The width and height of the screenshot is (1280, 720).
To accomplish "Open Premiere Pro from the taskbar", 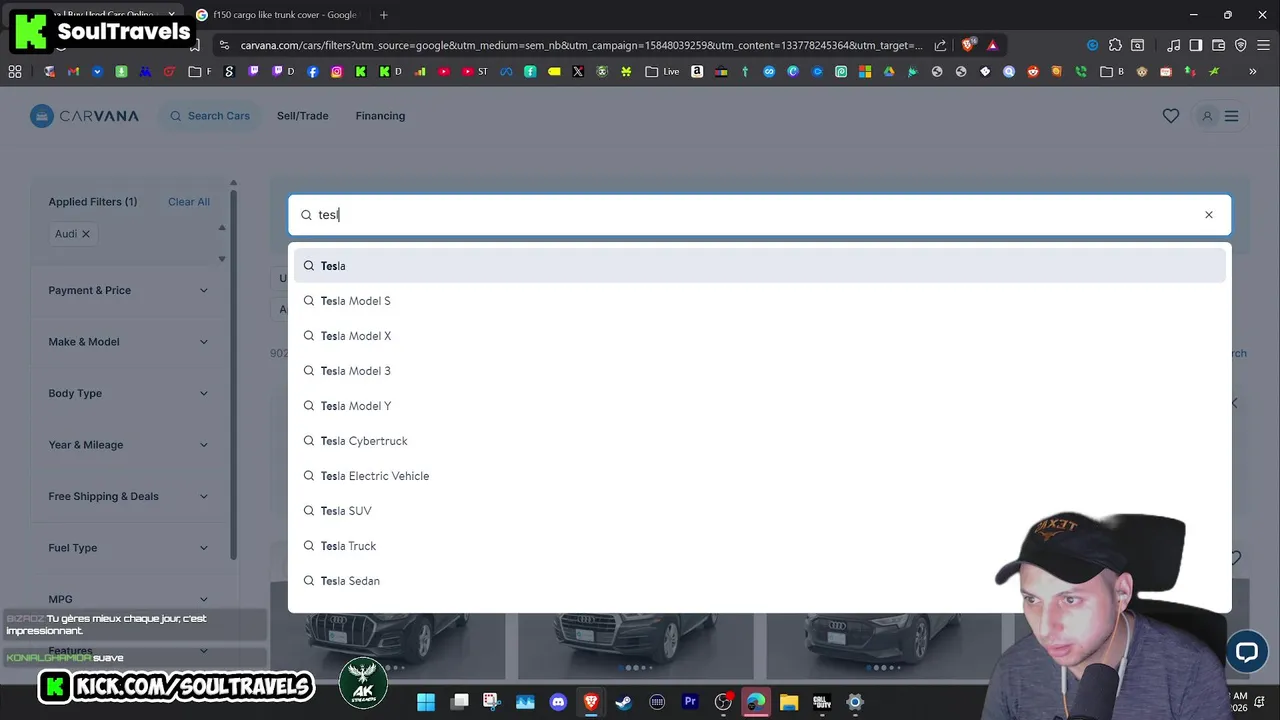I will (690, 702).
